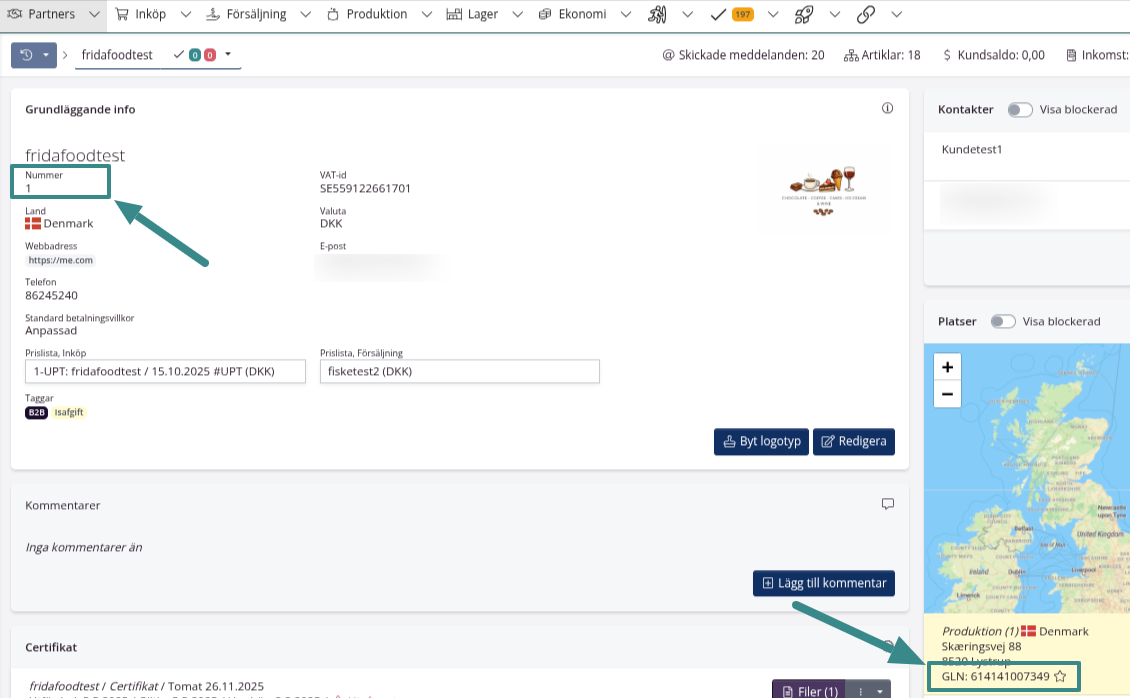Open the history dropdown button
The image size is (1130, 698).
(34, 55)
